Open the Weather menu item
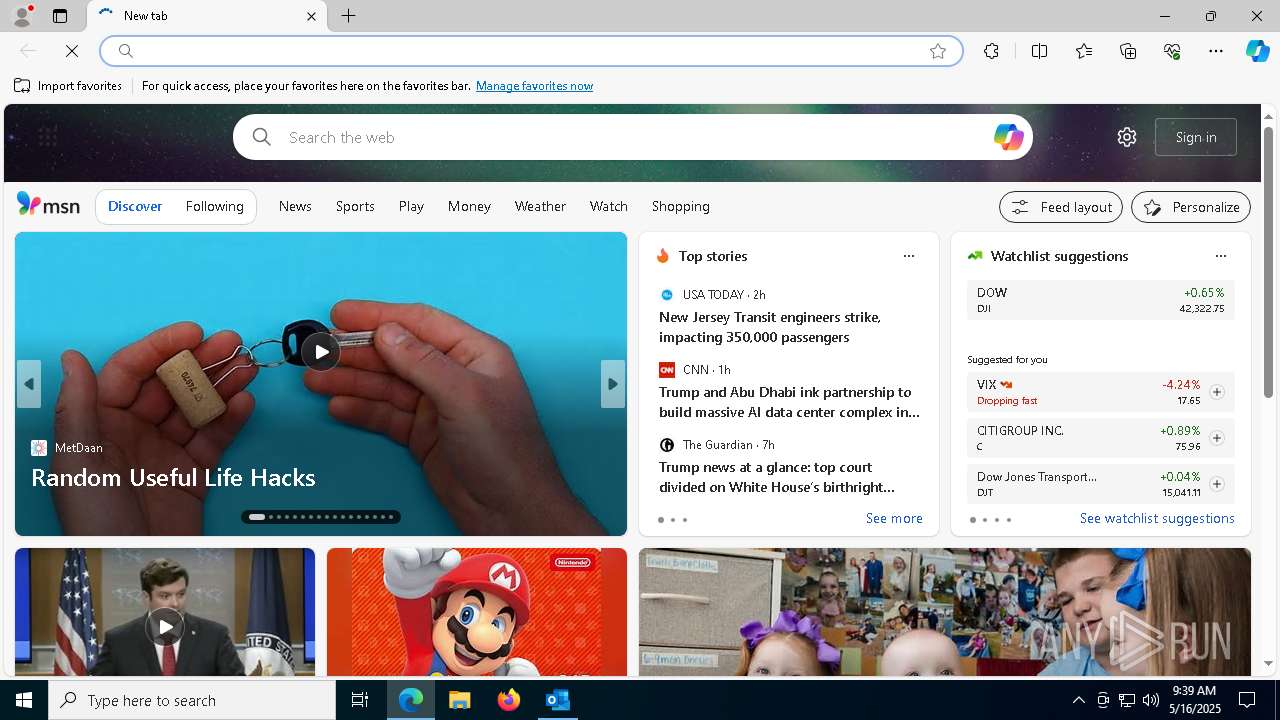1280x720 pixels. tap(540, 206)
